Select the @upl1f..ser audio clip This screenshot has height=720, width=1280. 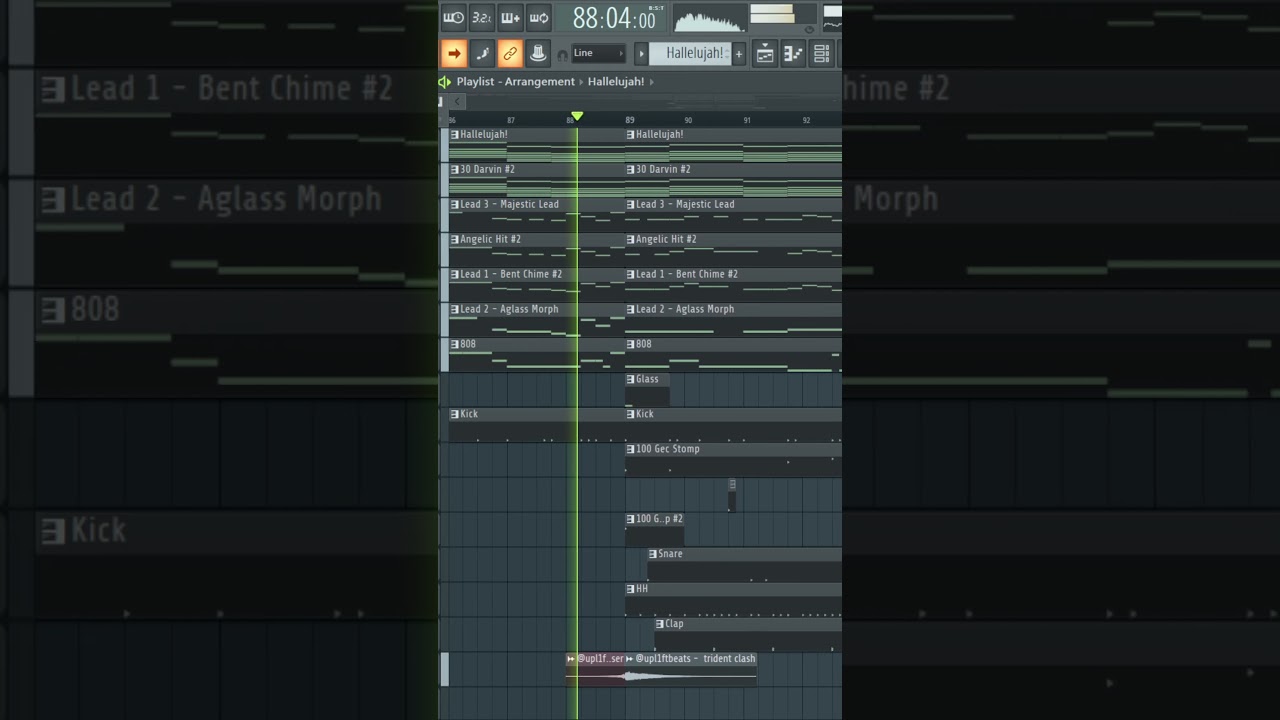pos(595,670)
